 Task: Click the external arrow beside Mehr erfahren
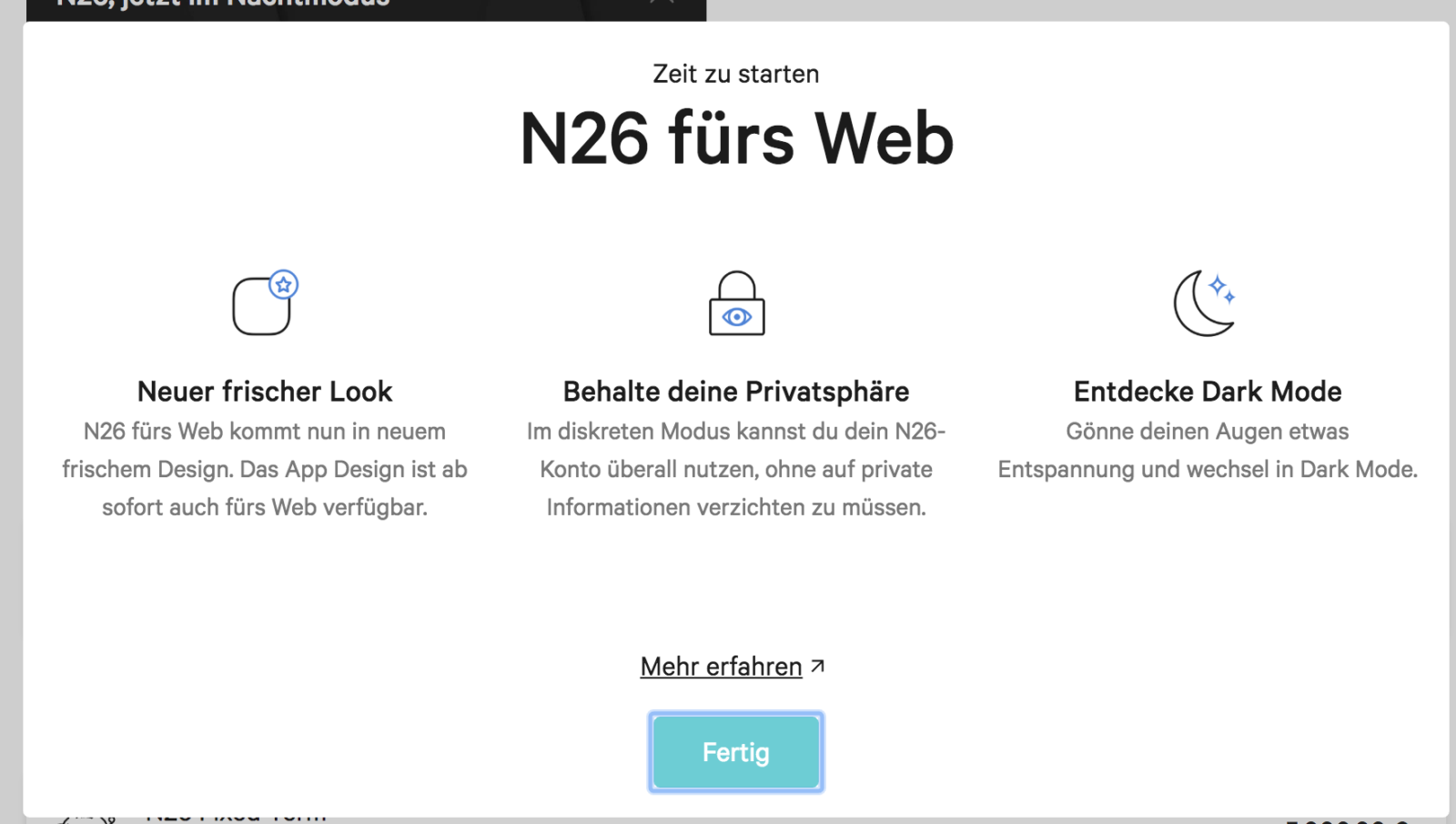pos(818,666)
